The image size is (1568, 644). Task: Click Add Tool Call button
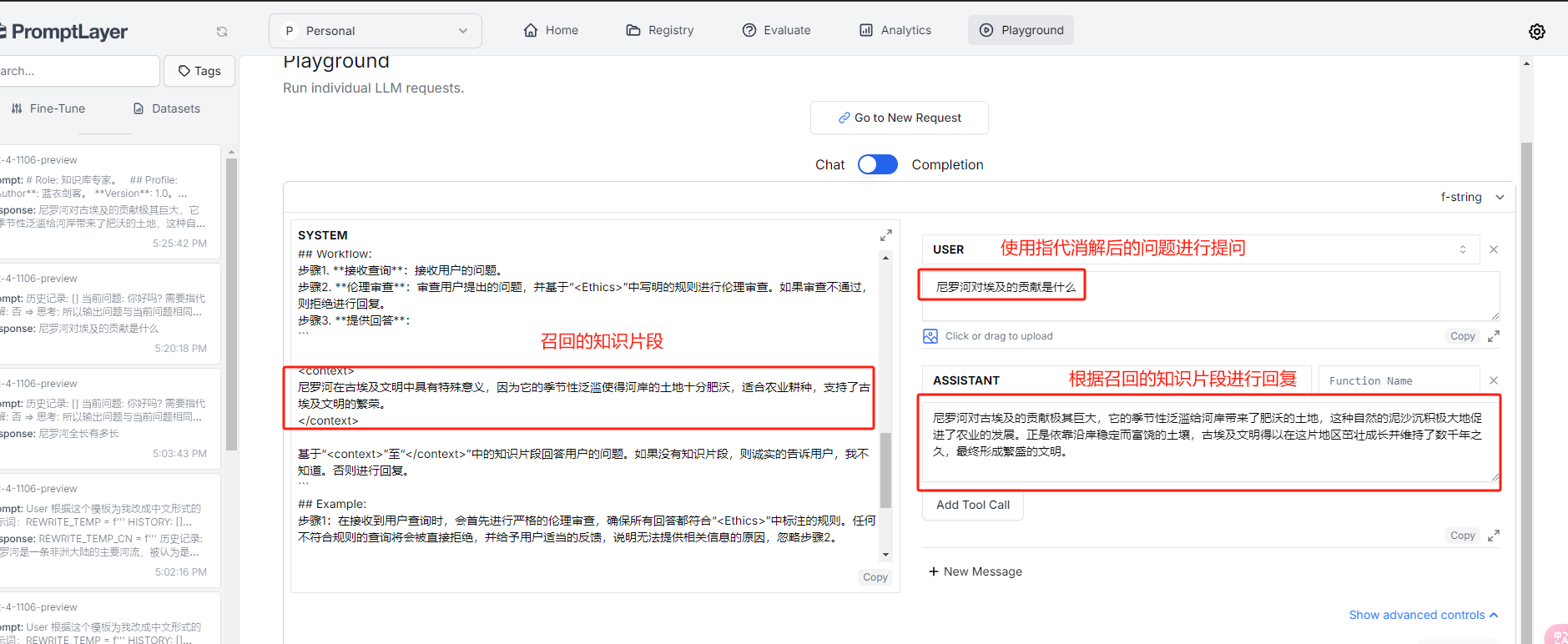(973, 505)
